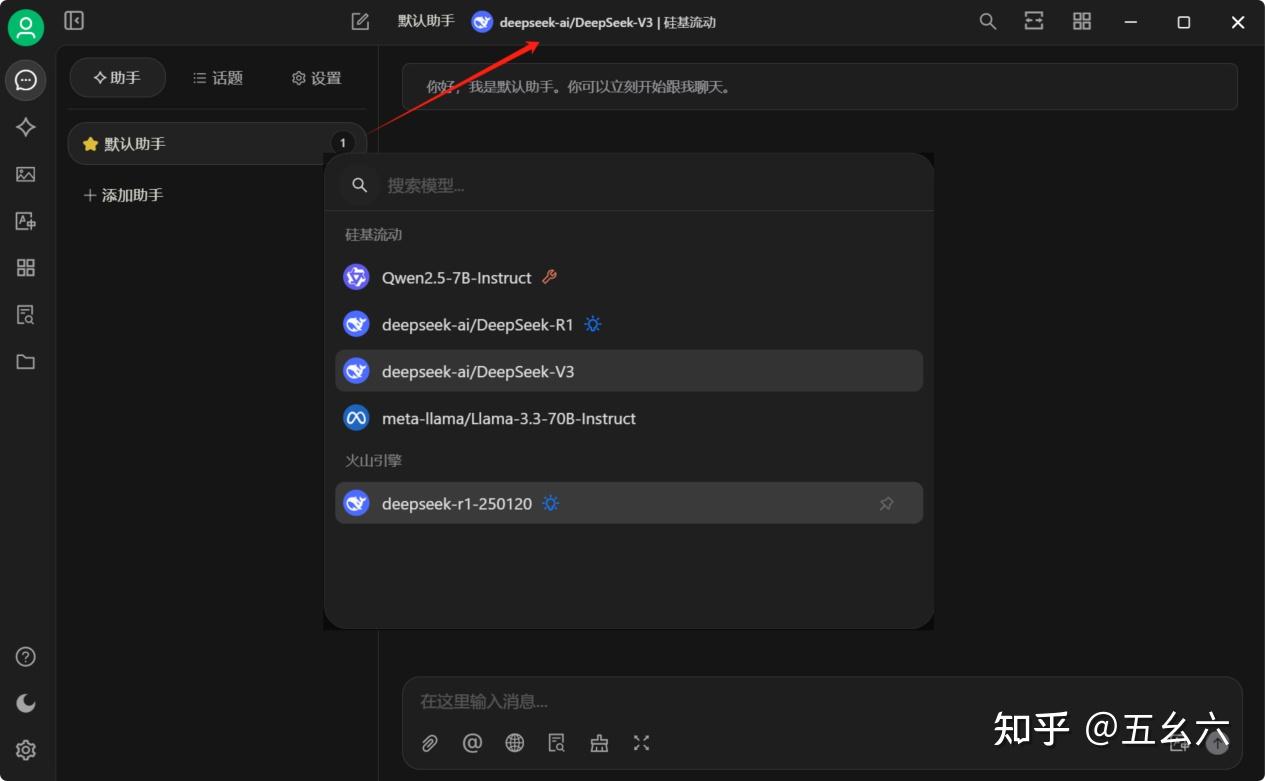Screen dimensions: 1265x781
Task: Enable web search with the globe icon
Action: [514, 743]
